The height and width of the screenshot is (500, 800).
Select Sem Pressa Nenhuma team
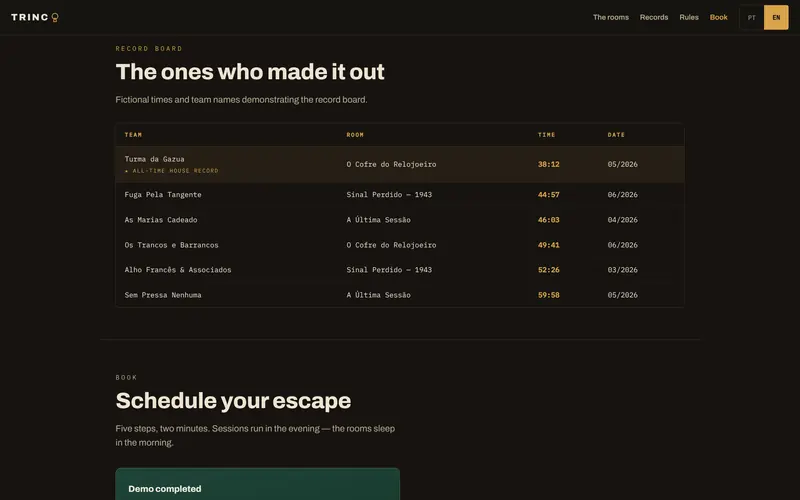click(x=163, y=295)
